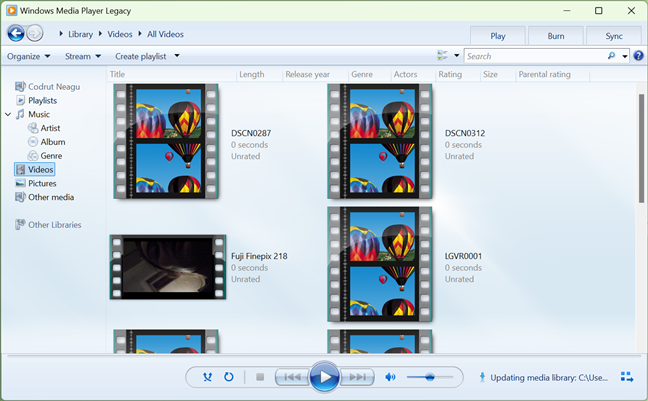Turn repeat on
This screenshot has height=401, width=648.
[229, 377]
